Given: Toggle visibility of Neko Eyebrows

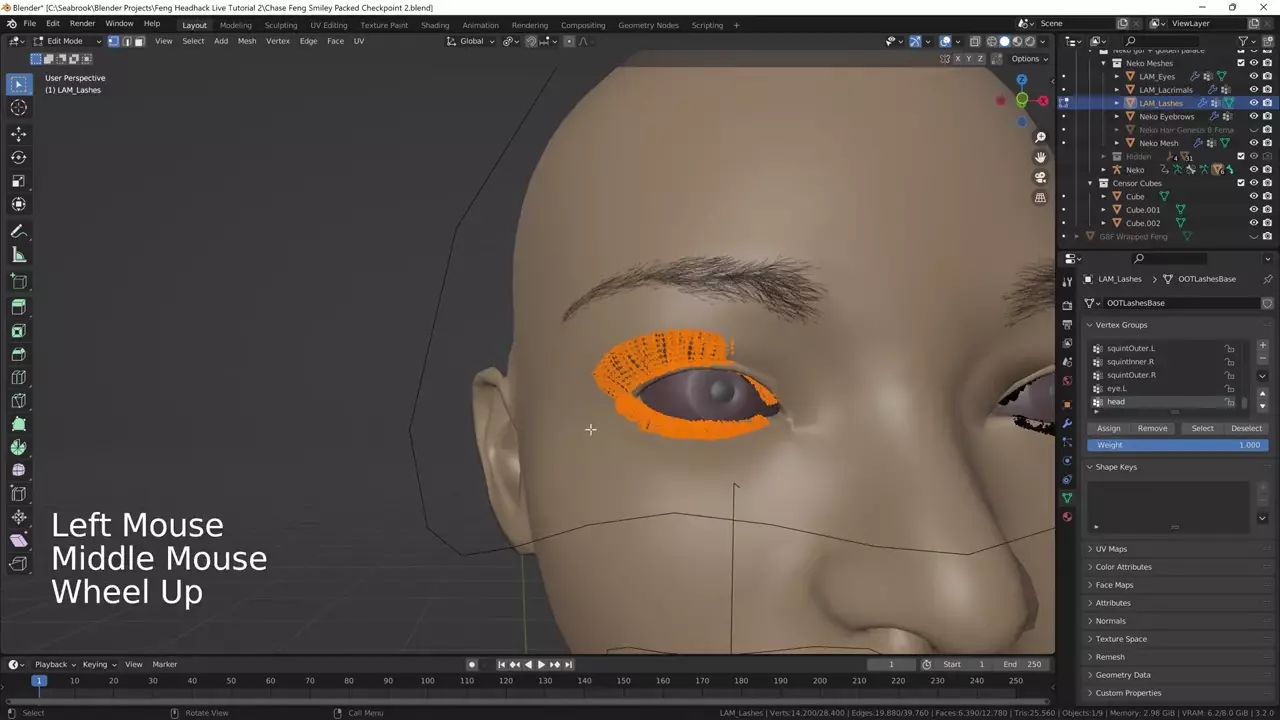Looking at the screenshot, I should click(x=1253, y=116).
